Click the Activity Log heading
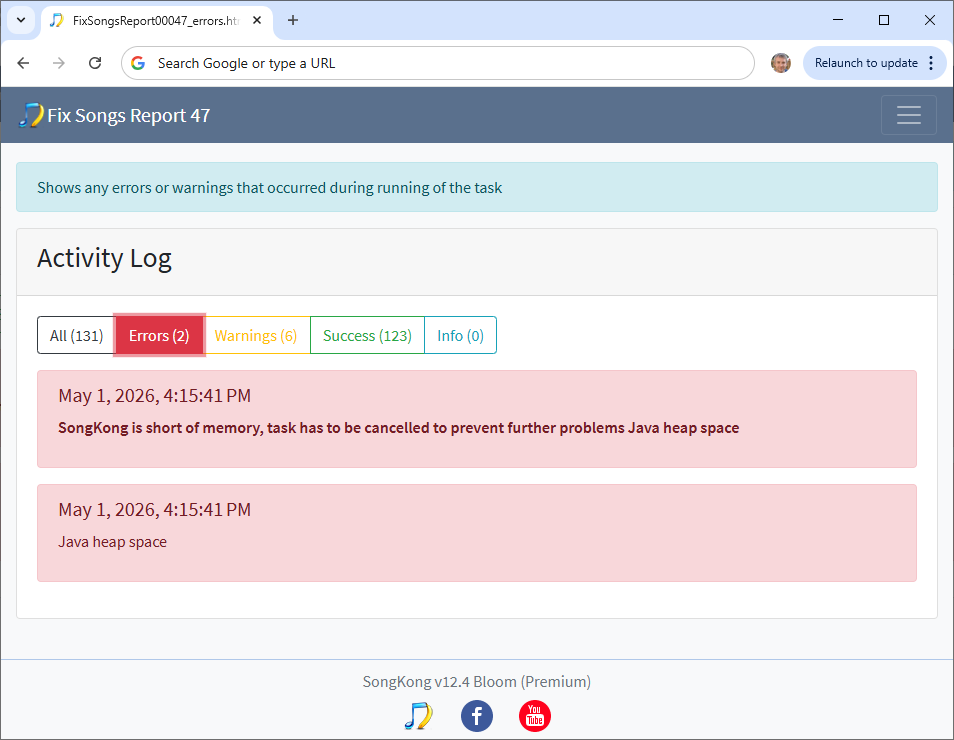954x740 pixels. 104,259
